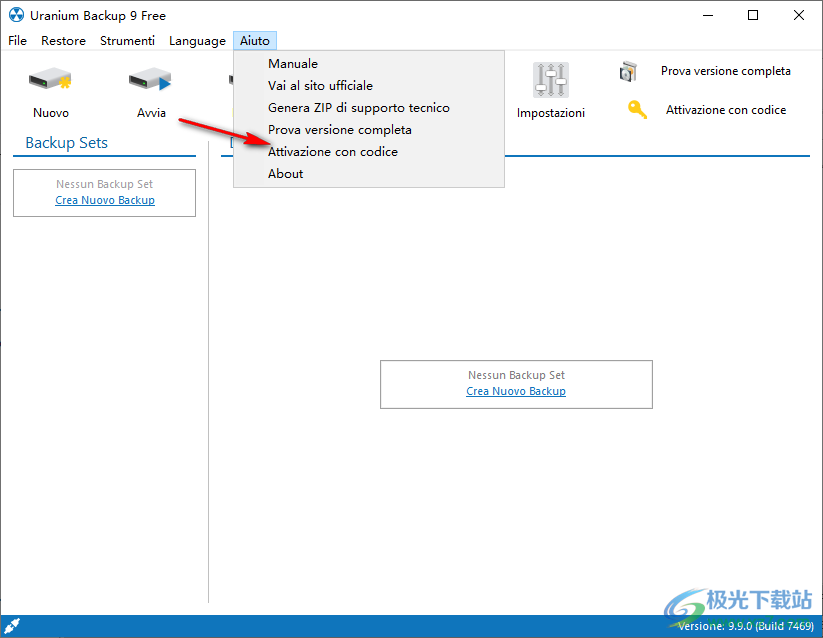Click the Backup Sets panel header
The image size is (823, 638).
(x=67, y=143)
